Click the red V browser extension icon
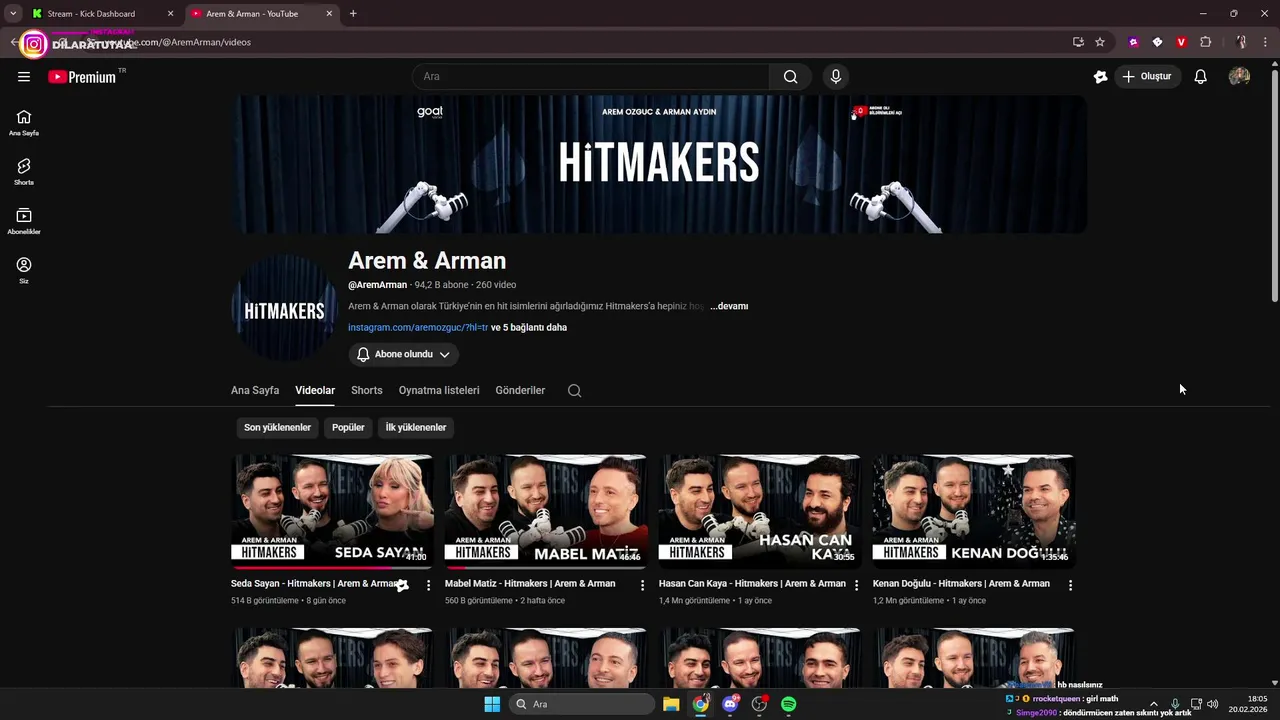This screenshot has height=720, width=1280. (x=1181, y=42)
